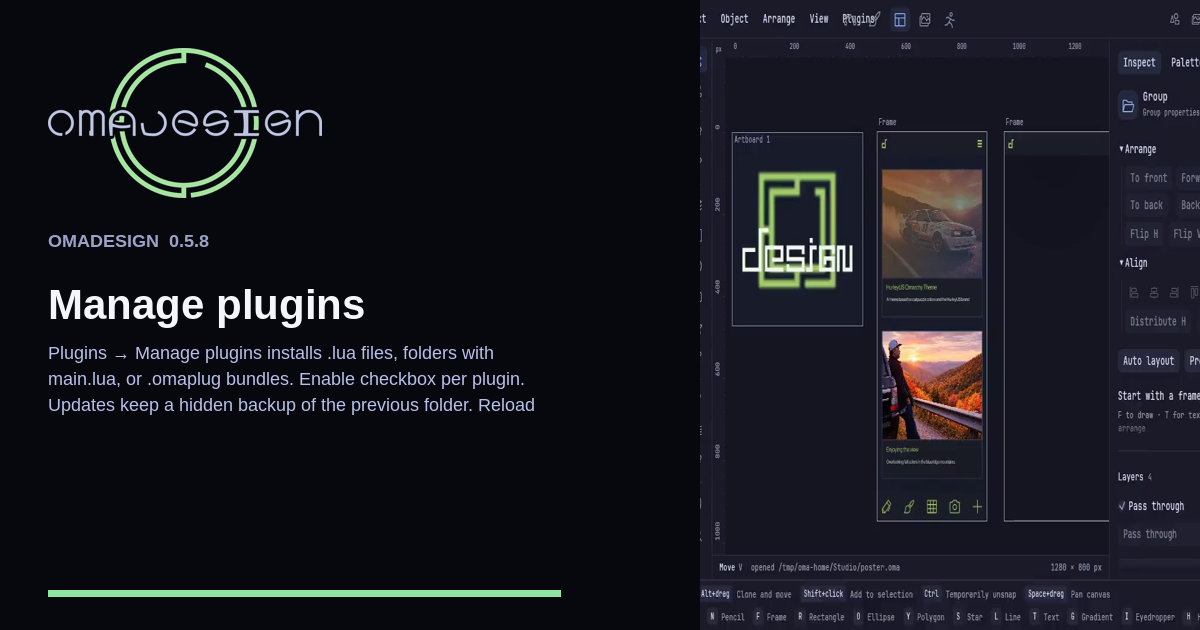Image resolution: width=1200 pixels, height=630 pixels.
Task: Select the design logo on Artboard 1
Action: click(797, 232)
